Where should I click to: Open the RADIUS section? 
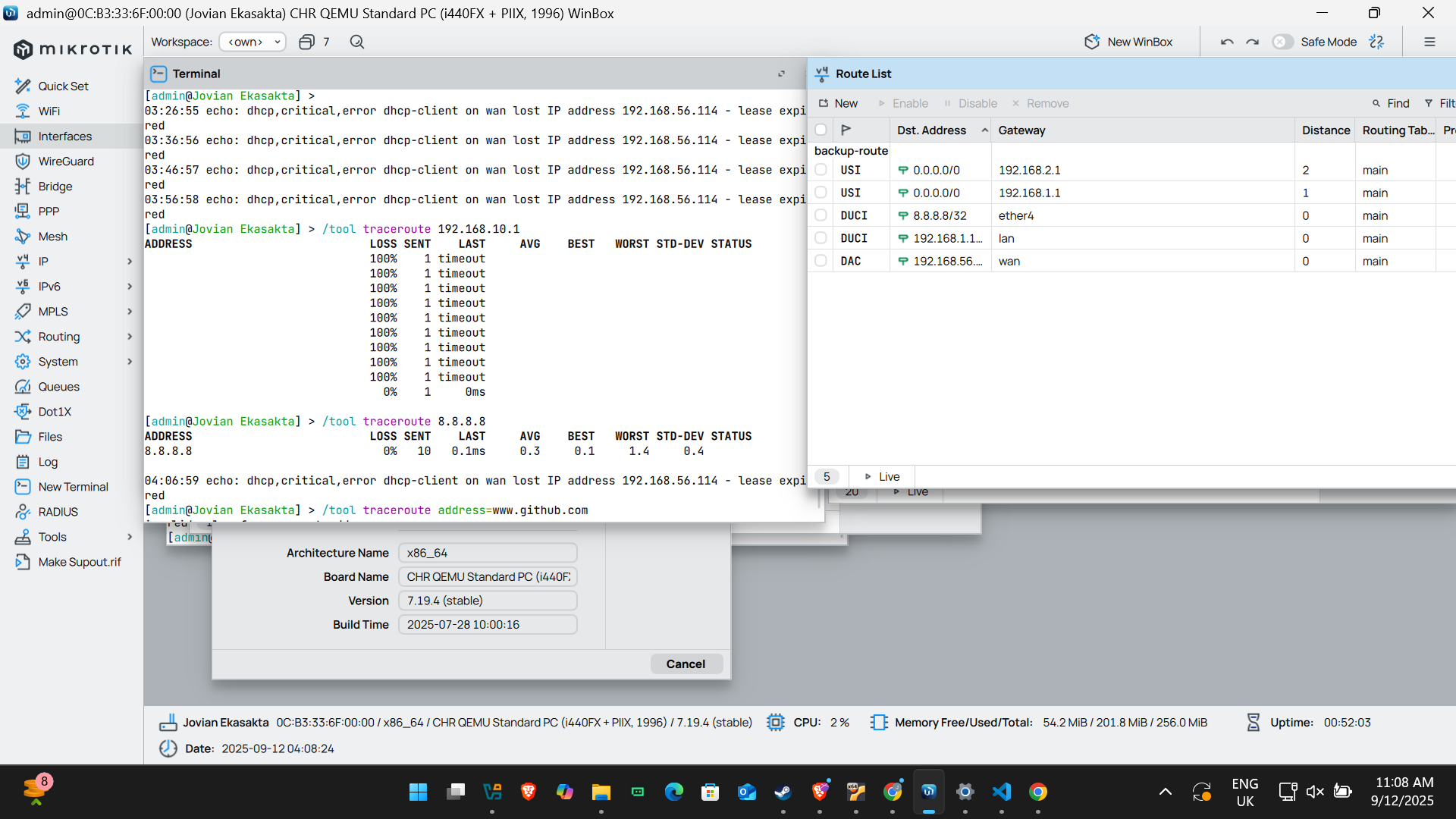[x=58, y=512]
